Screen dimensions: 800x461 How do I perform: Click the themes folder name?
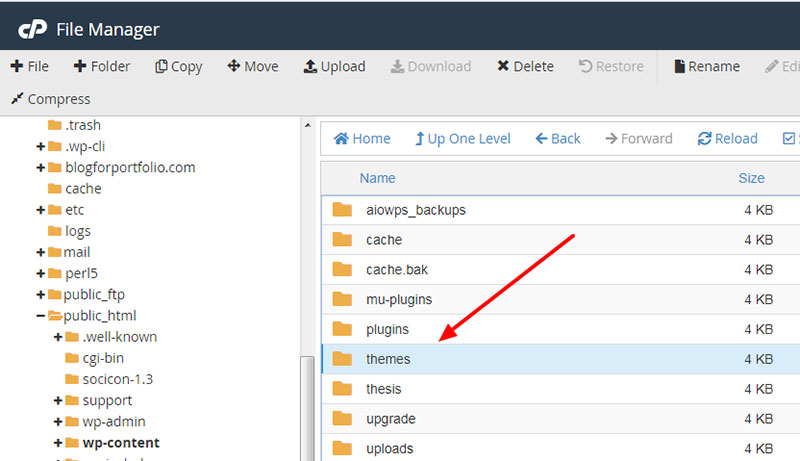click(x=388, y=359)
